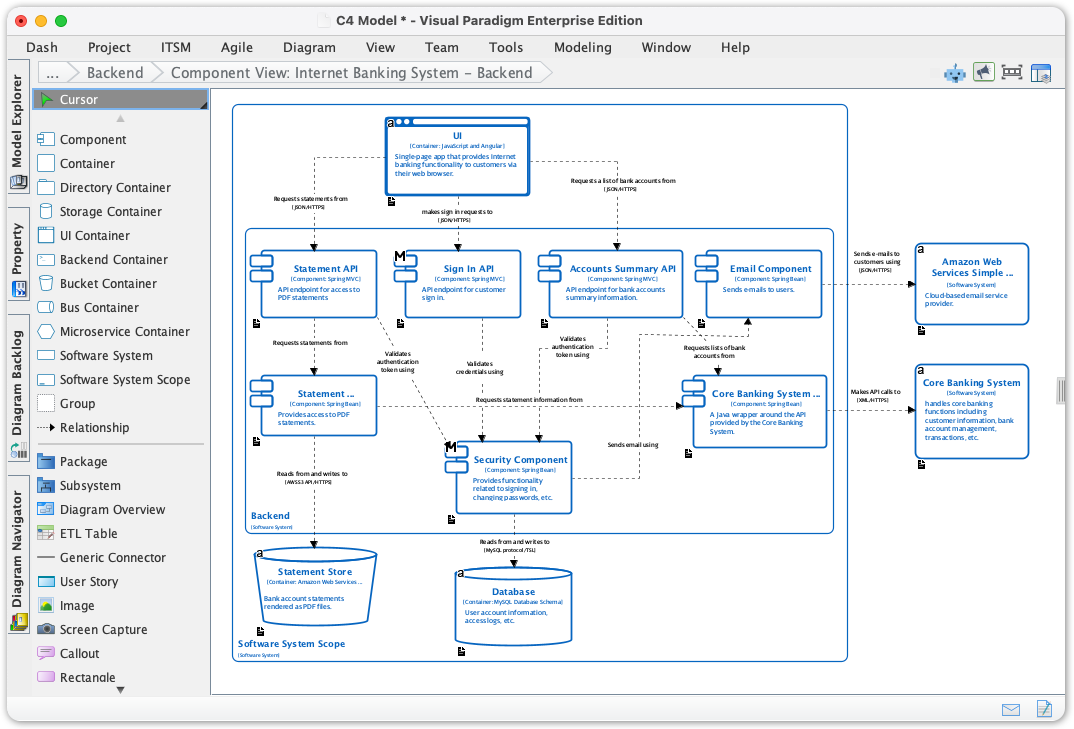Expand the breadcrumb ellipsis to show full path
The height and width of the screenshot is (729, 1074).
point(53,72)
